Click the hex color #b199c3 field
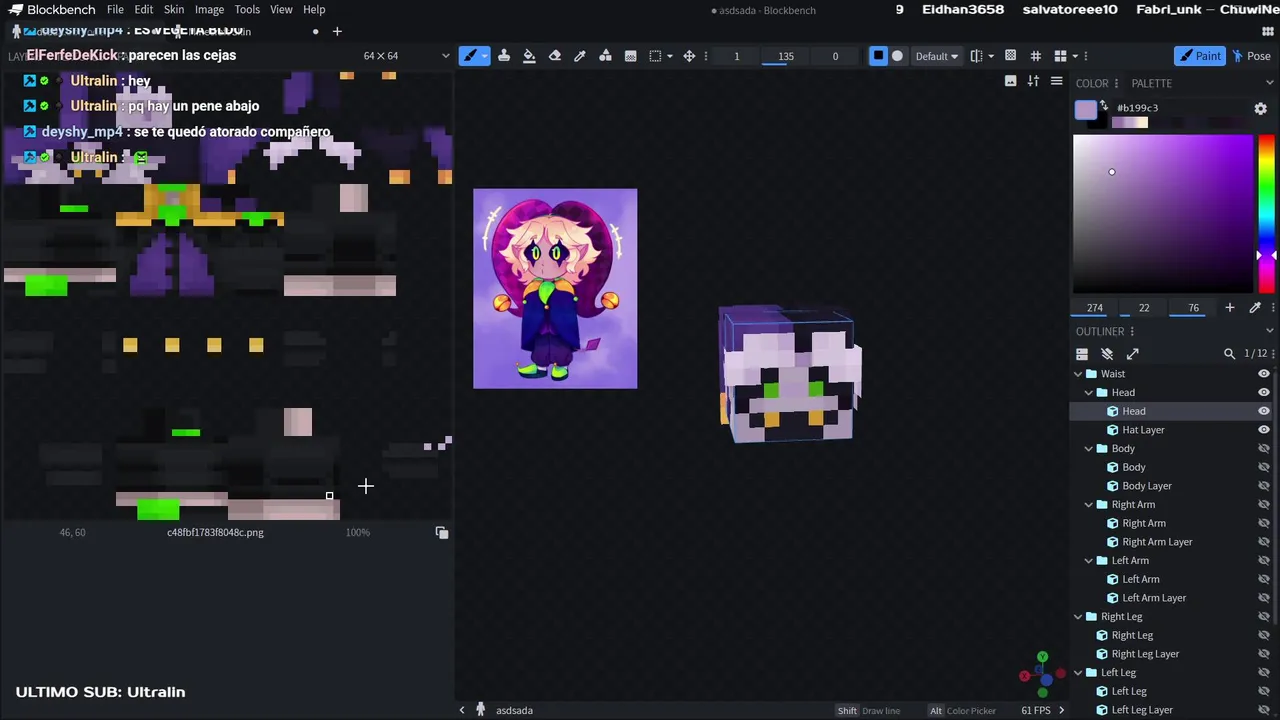This screenshot has width=1280, height=720. tap(1178, 108)
